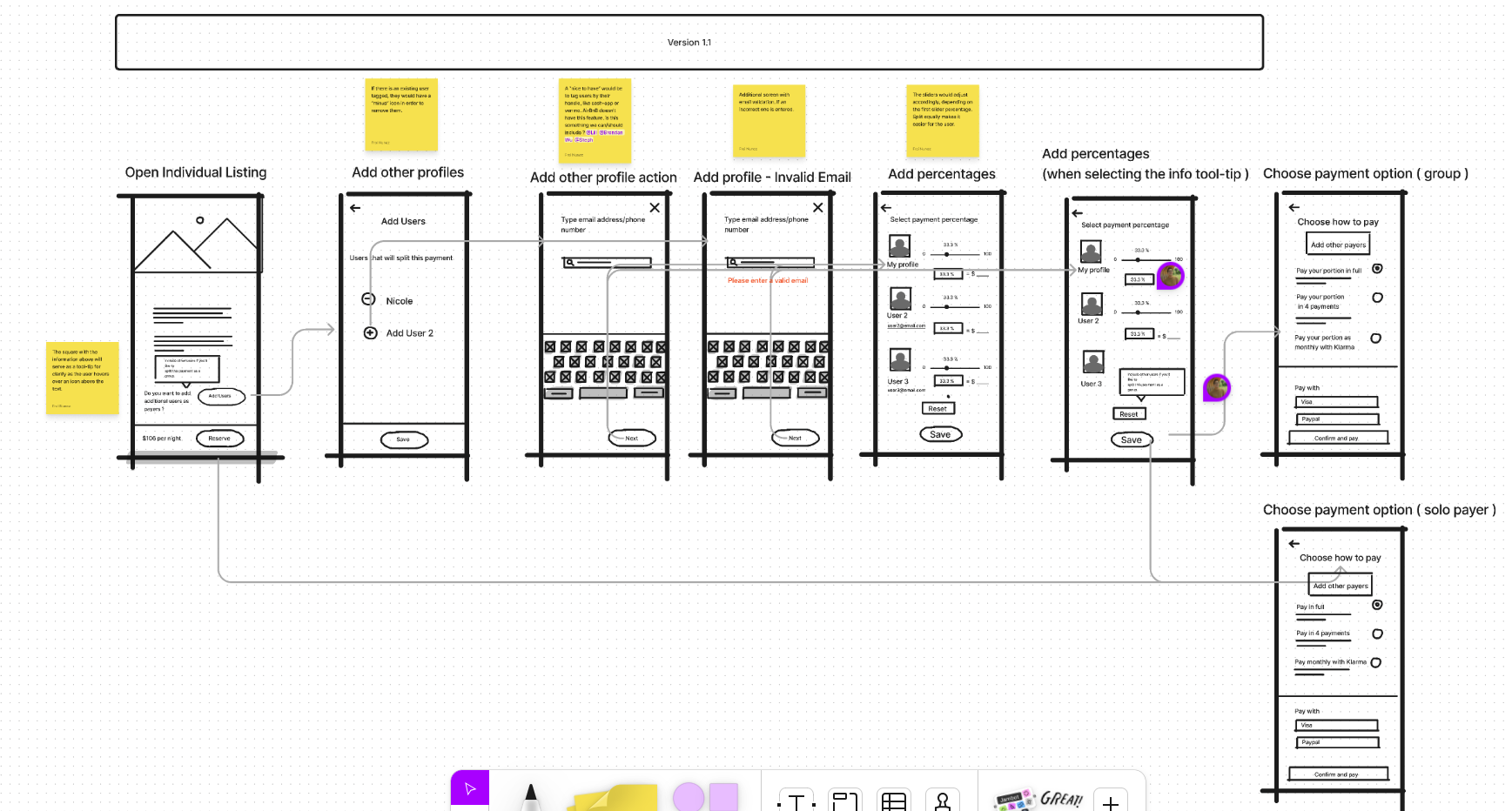
Task: Click the Add Users button in listing wireframe
Action: (x=221, y=396)
